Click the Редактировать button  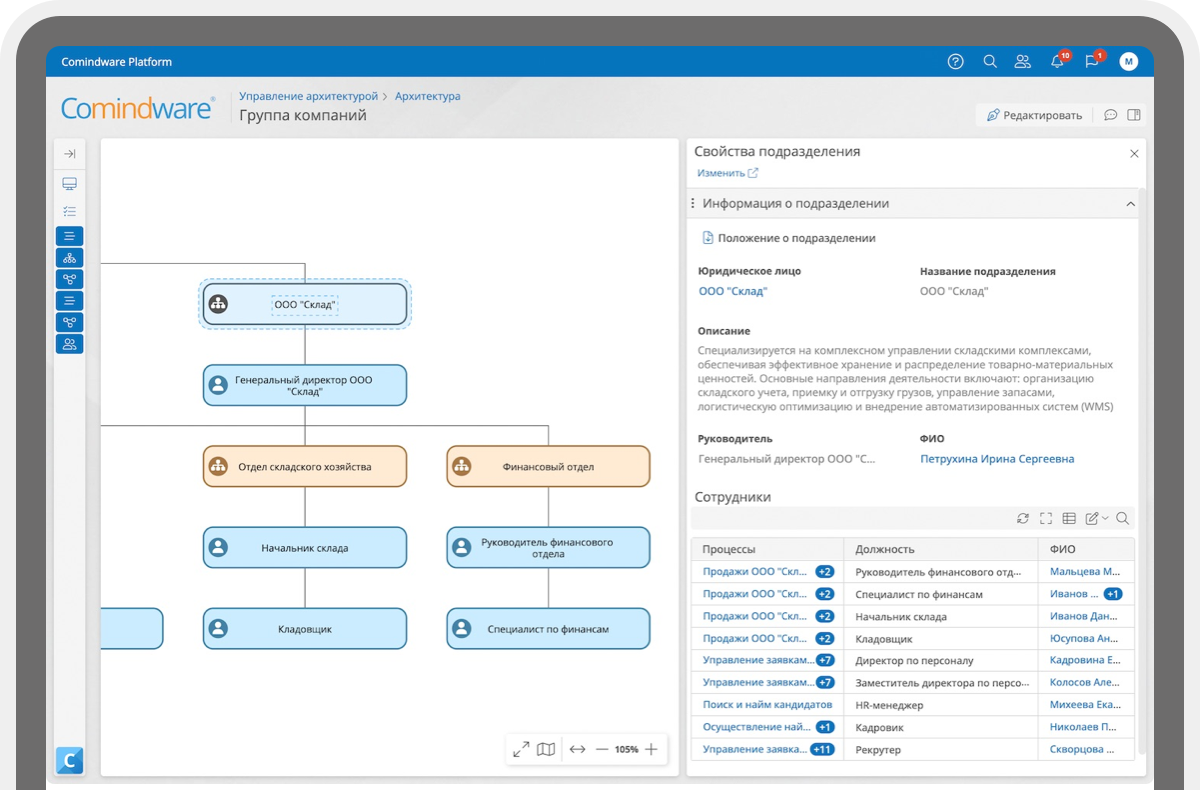(1034, 115)
